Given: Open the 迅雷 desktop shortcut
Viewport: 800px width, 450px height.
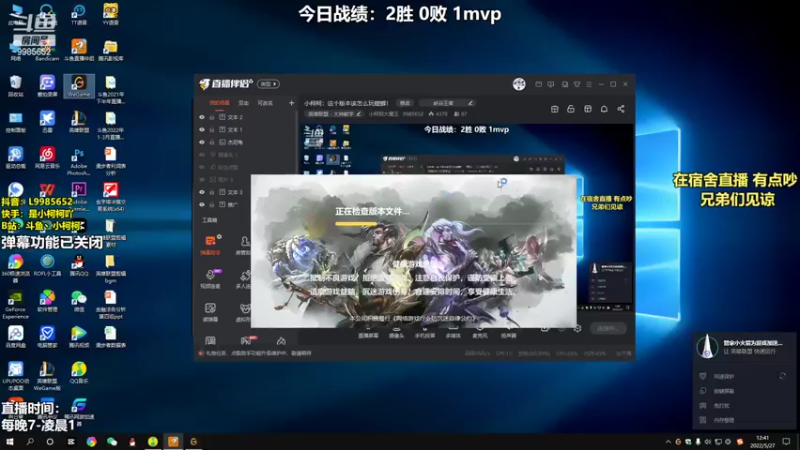Looking at the screenshot, I should [x=47, y=122].
